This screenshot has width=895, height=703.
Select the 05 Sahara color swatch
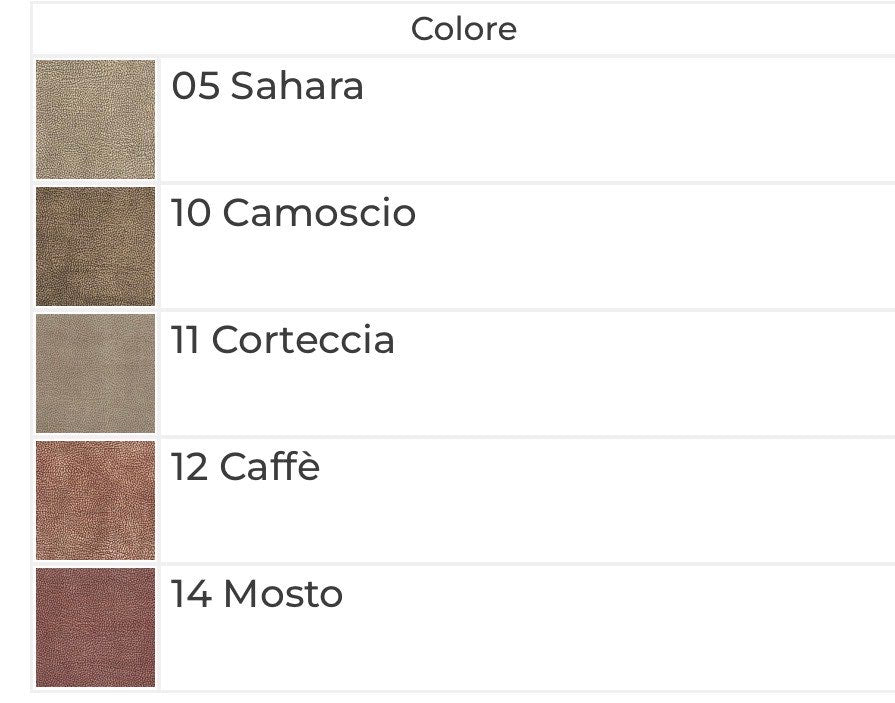pyautogui.click(x=95, y=119)
